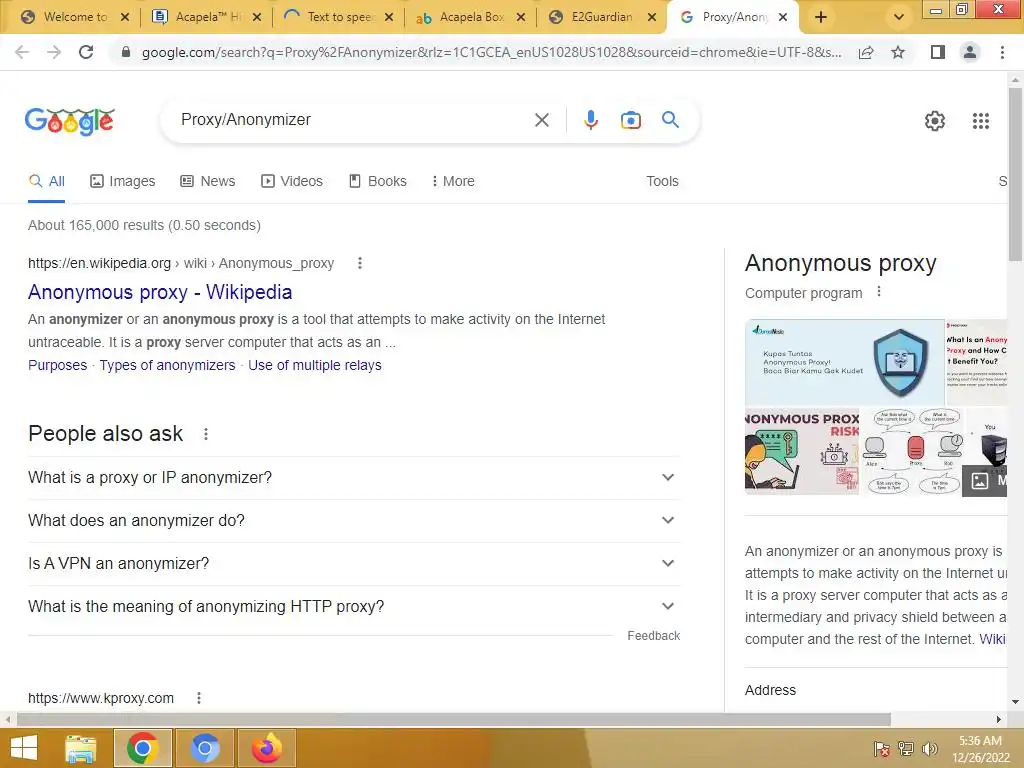Open the Chrome profile avatar

970,52
